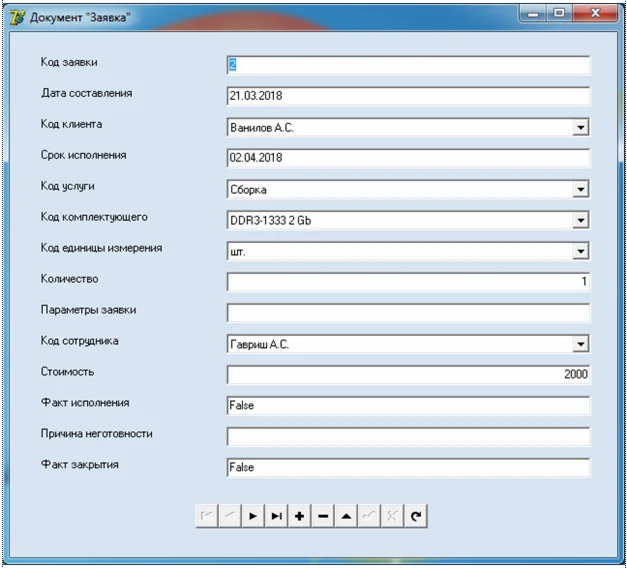Open the Код услуги dropdown arrow
The width and height of the screenshot is (627, 568).
[580, 189]
